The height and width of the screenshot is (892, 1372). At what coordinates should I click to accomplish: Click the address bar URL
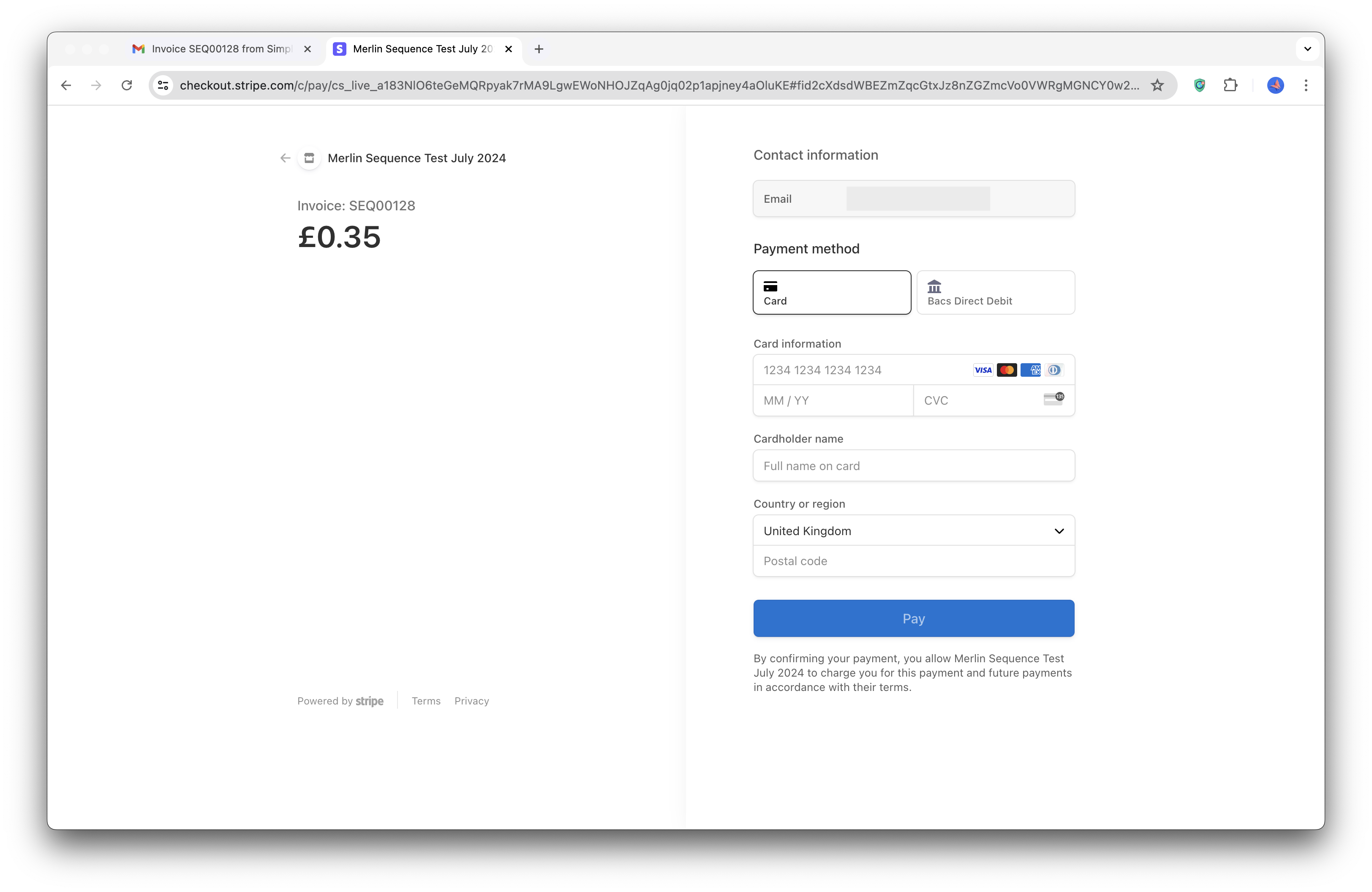coord(659,85)
